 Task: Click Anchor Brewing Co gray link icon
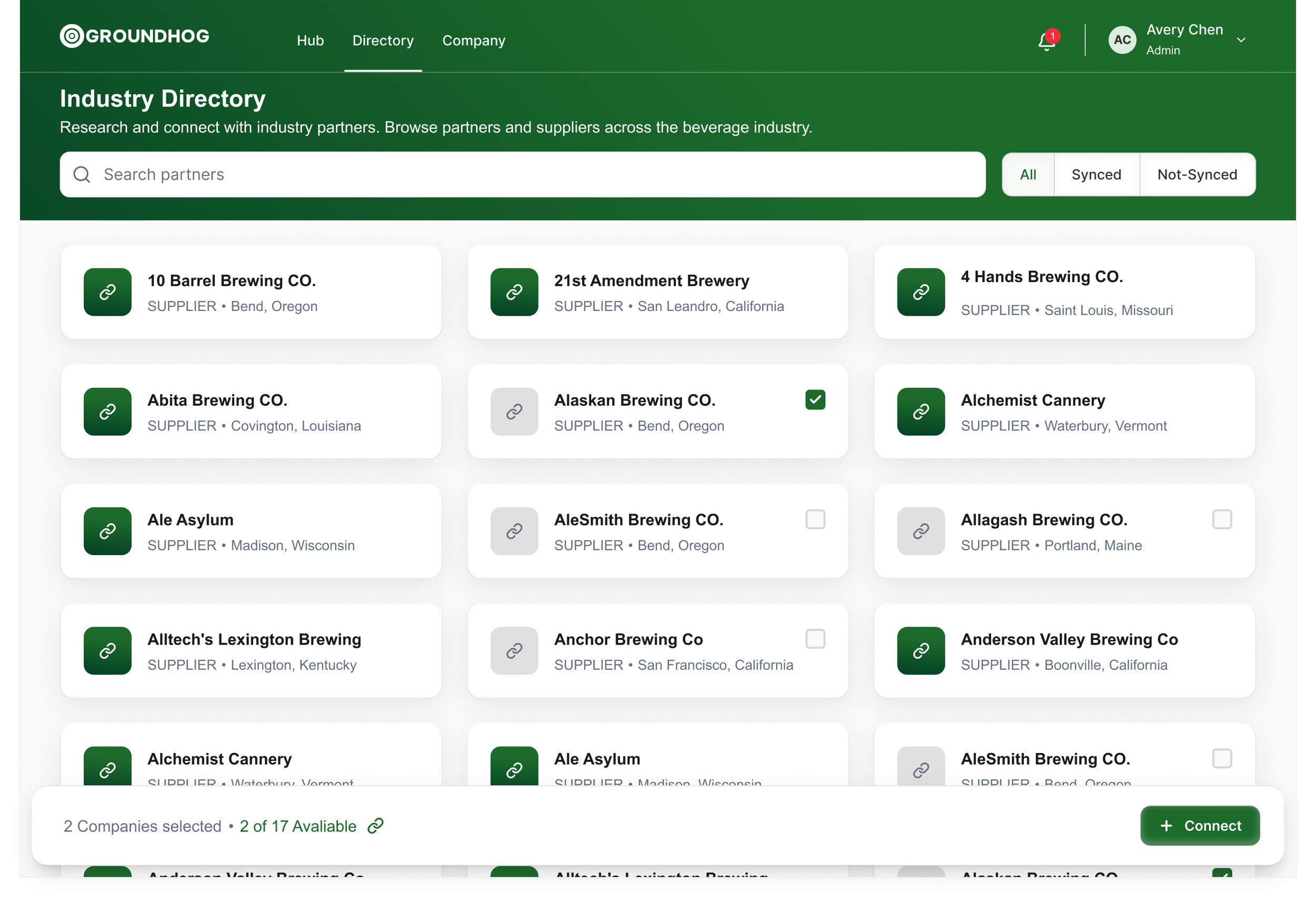click(514, 650)
